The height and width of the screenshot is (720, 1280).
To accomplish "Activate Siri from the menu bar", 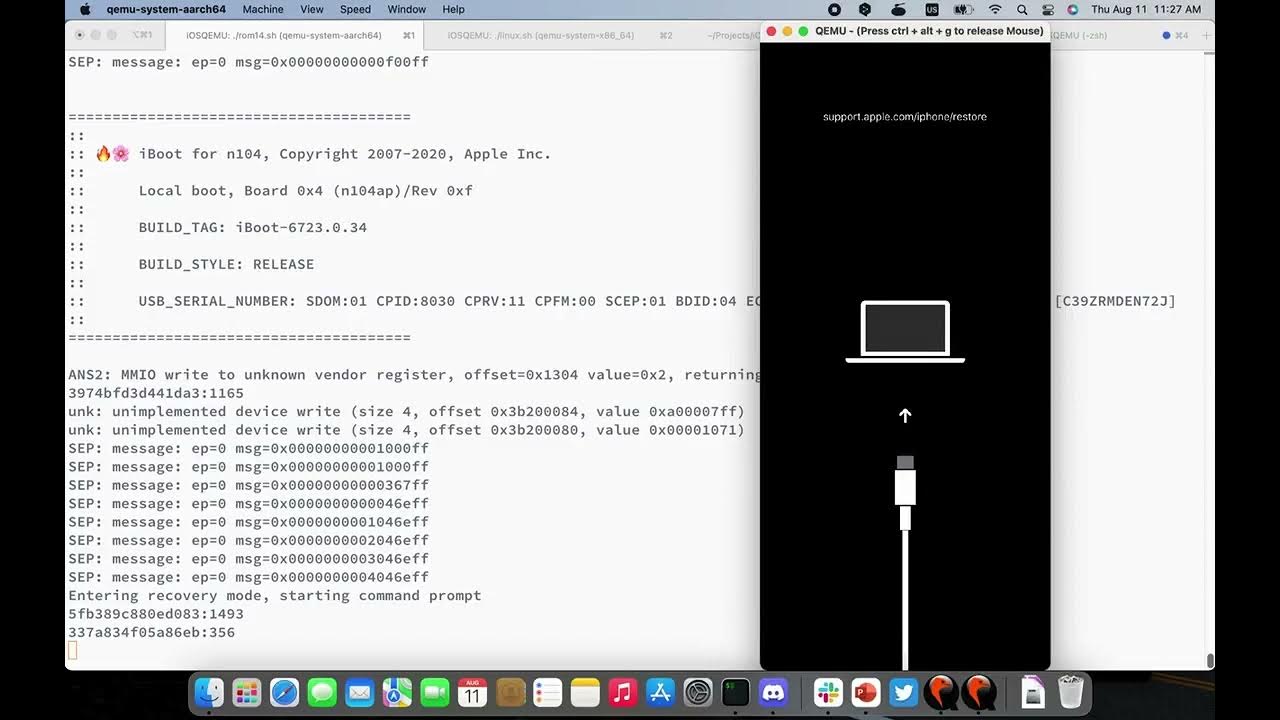I will pos(1073,9).
